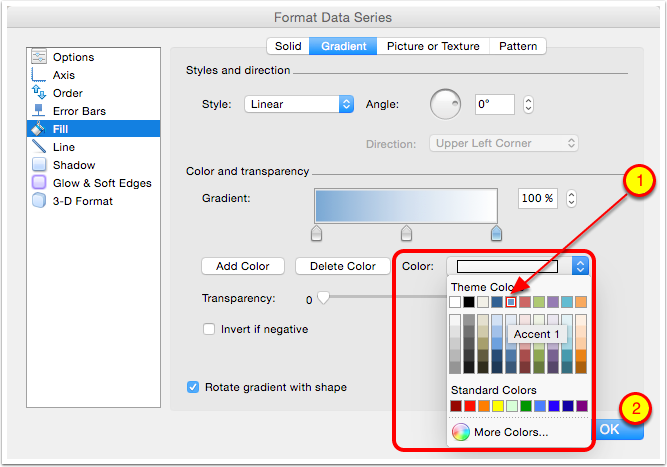Uncheck Rotate gradient with shape

pyautogui.click(x=193, y=387)
